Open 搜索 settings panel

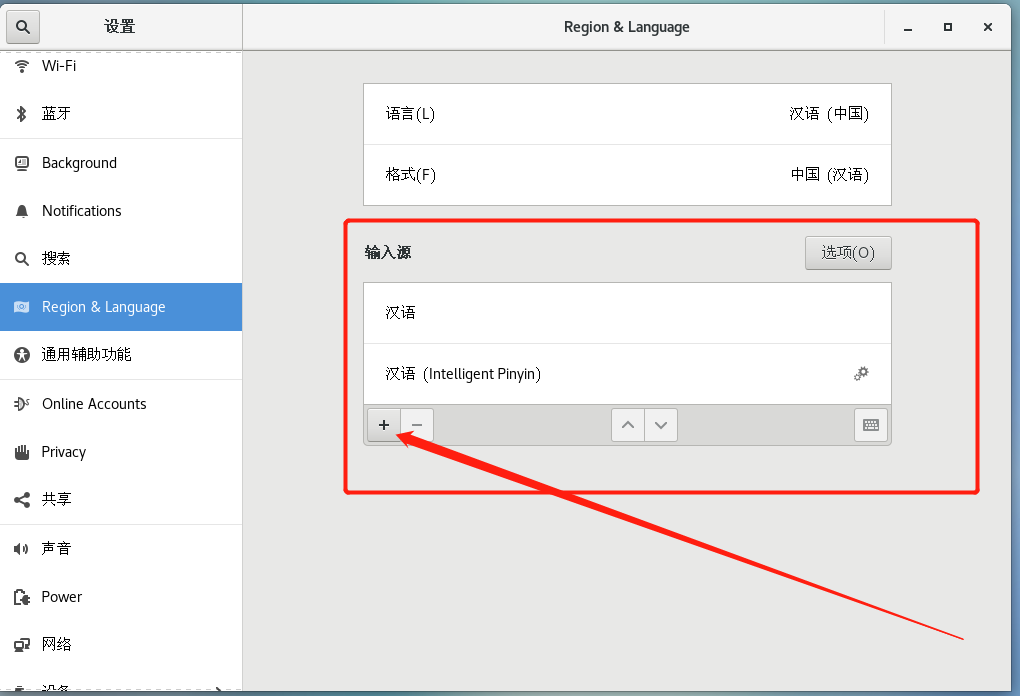(x=121, y=259)
